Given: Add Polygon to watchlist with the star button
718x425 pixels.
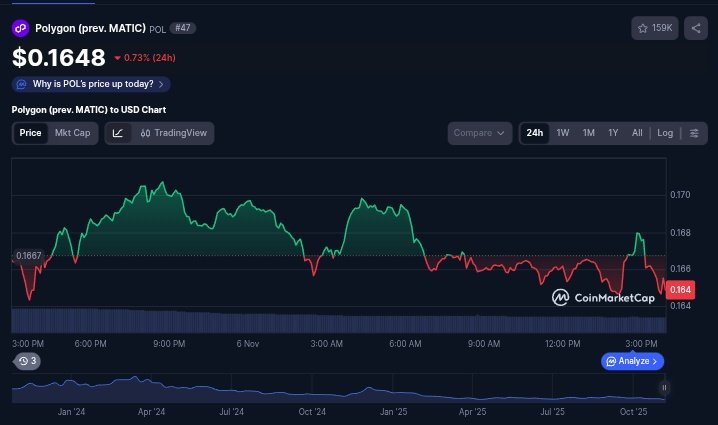Looking at the screenshot, I should [x=654, y=28].
